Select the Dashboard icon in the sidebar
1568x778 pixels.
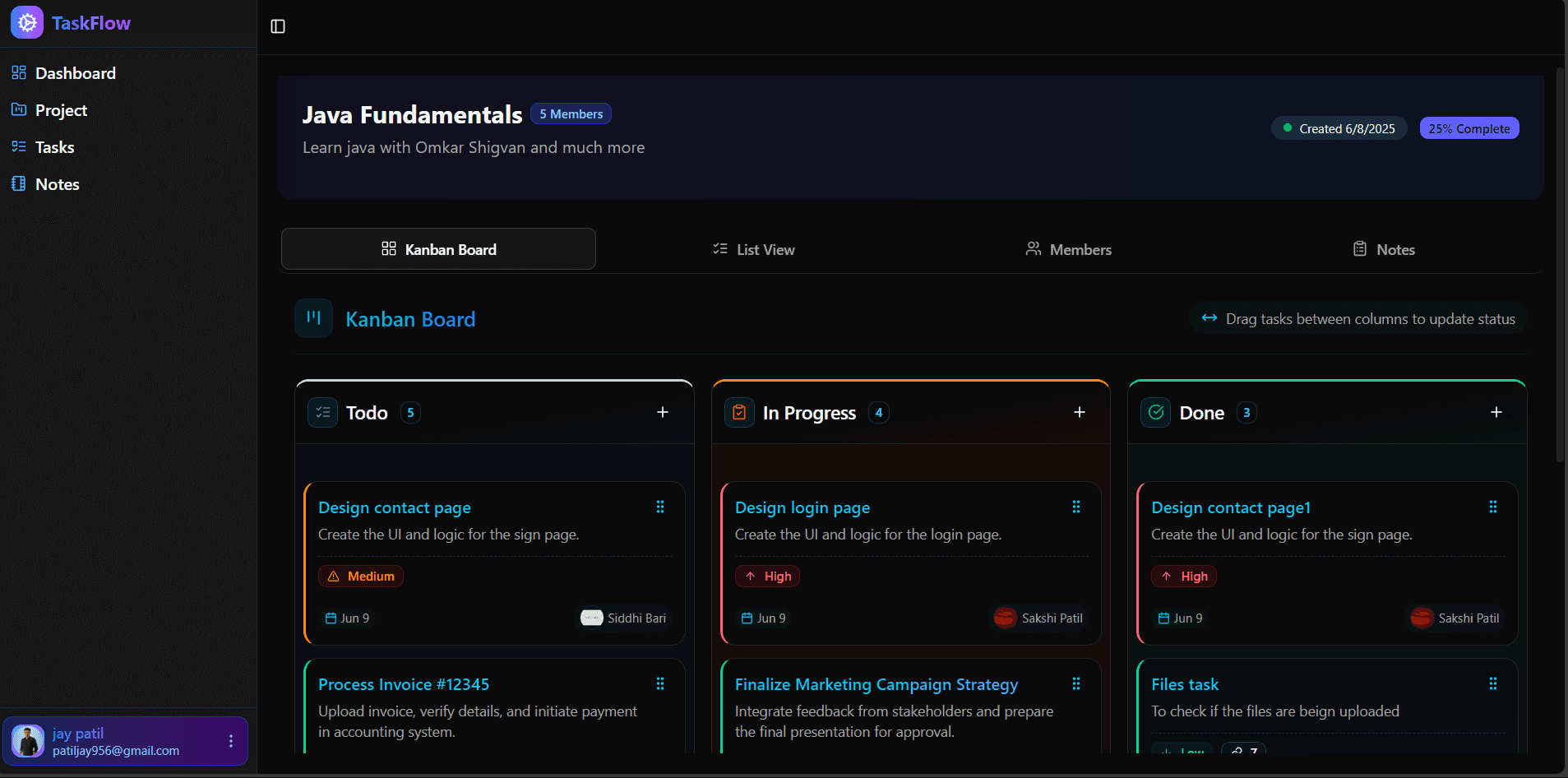click(x=18, y=72)
